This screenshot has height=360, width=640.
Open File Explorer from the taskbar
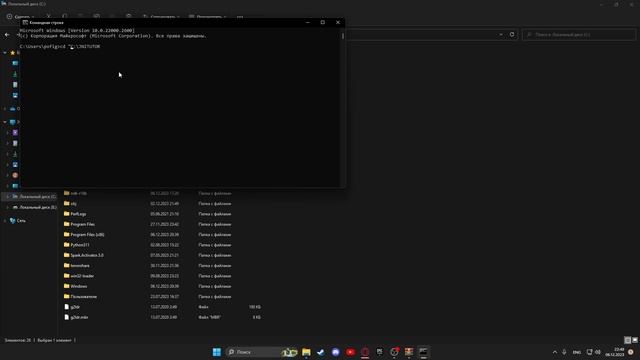click(306, 352)
